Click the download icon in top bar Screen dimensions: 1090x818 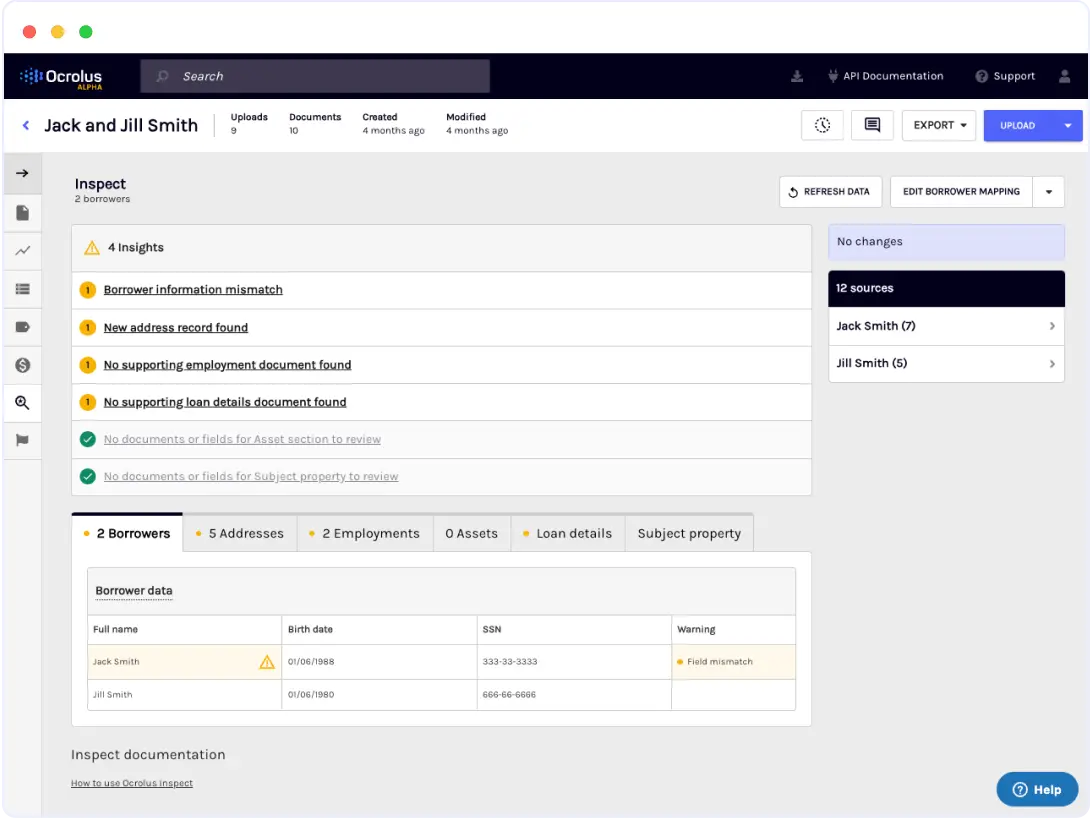tap(797, 76)
